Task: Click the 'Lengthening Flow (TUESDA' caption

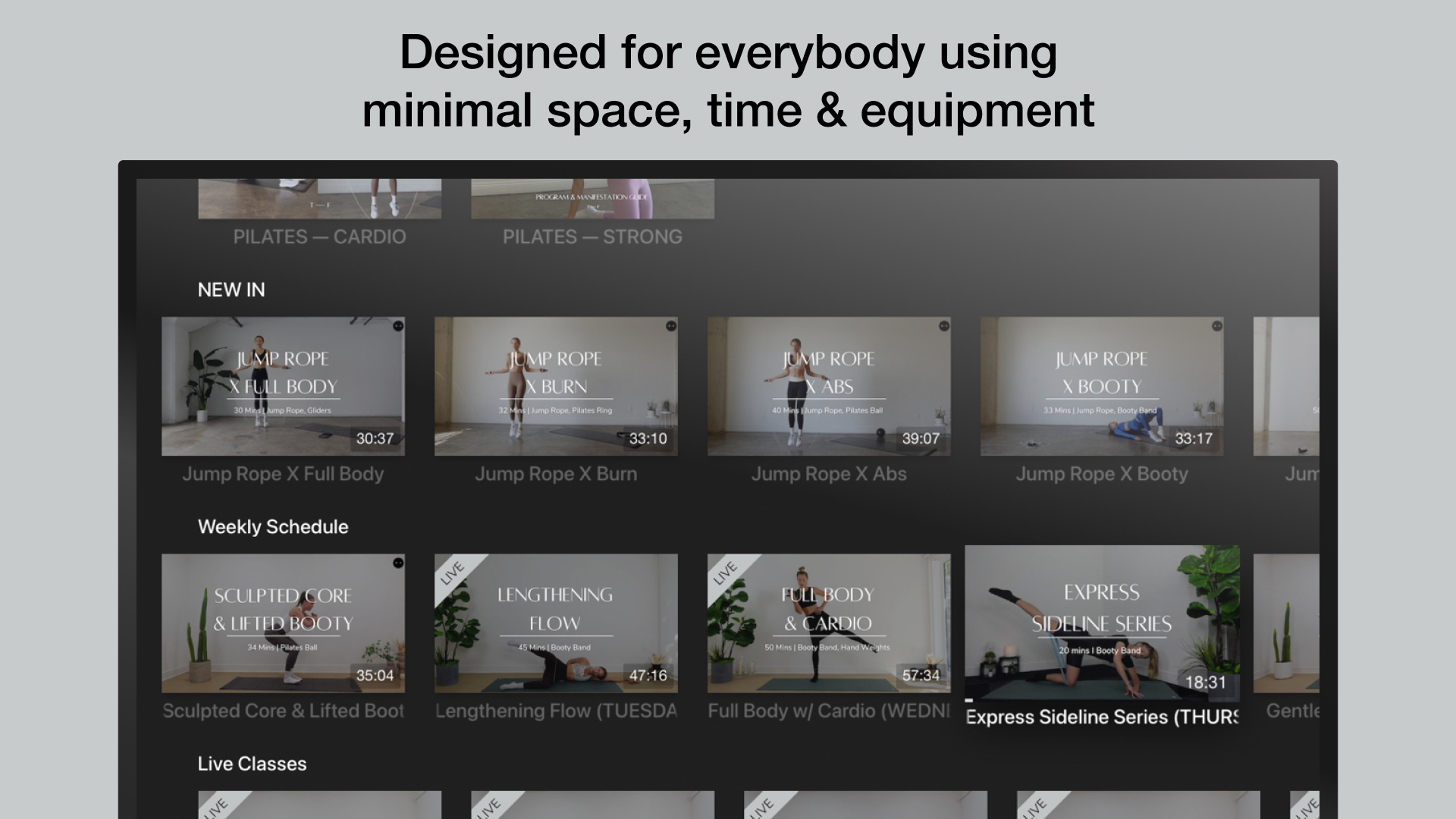Action: coord(556,711)
